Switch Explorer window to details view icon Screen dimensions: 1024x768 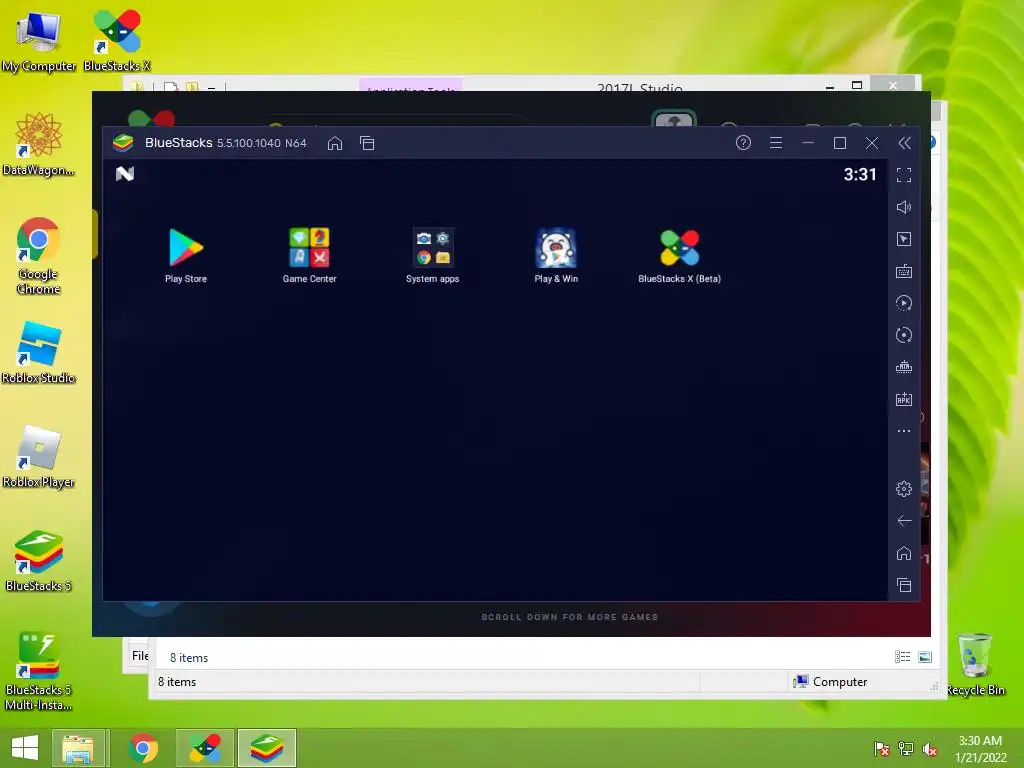click(903, 657)
